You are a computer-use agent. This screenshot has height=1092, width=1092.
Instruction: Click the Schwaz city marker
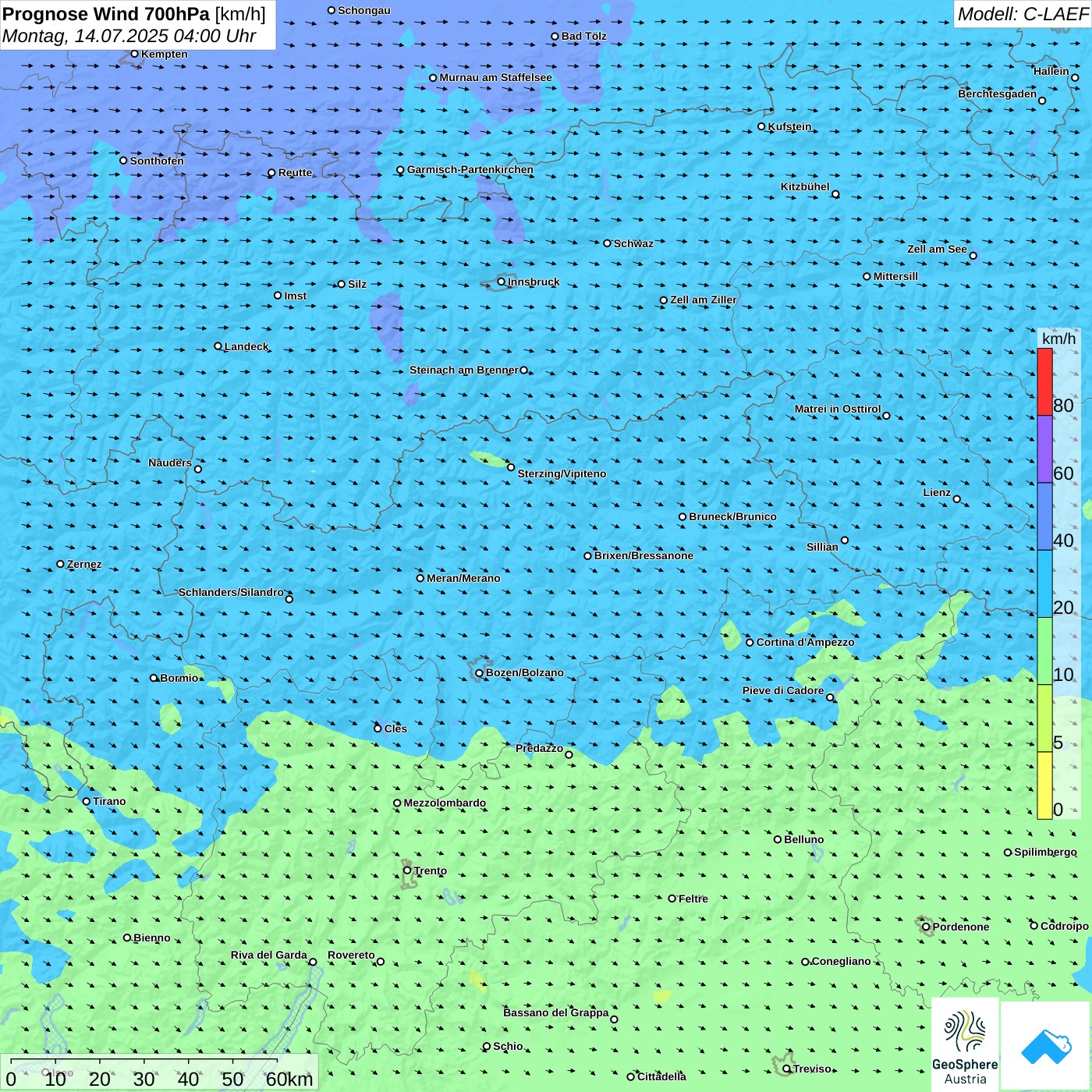(x=607, y=243)
